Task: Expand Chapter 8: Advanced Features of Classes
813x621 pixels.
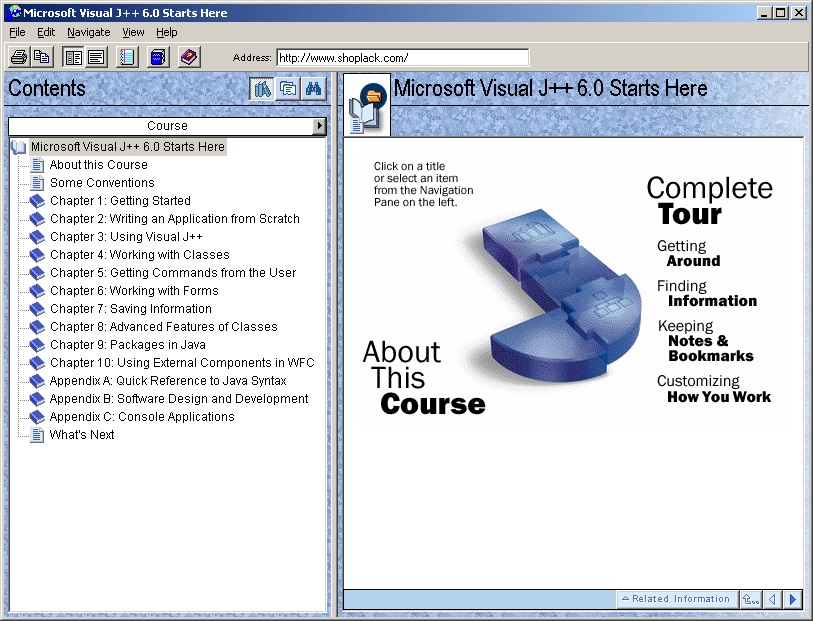Action: 164,327
